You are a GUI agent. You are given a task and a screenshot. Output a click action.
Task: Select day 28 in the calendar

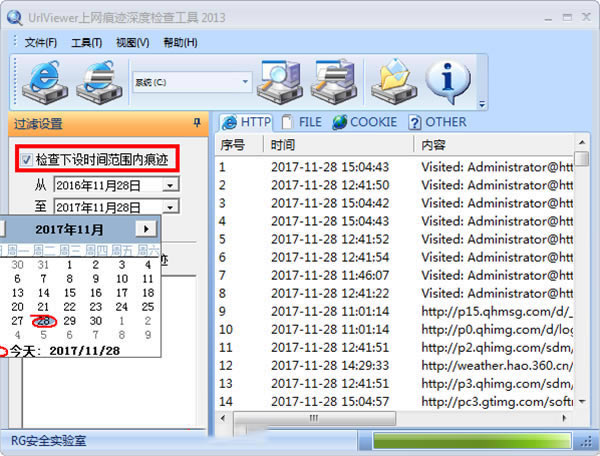(43, 321)
